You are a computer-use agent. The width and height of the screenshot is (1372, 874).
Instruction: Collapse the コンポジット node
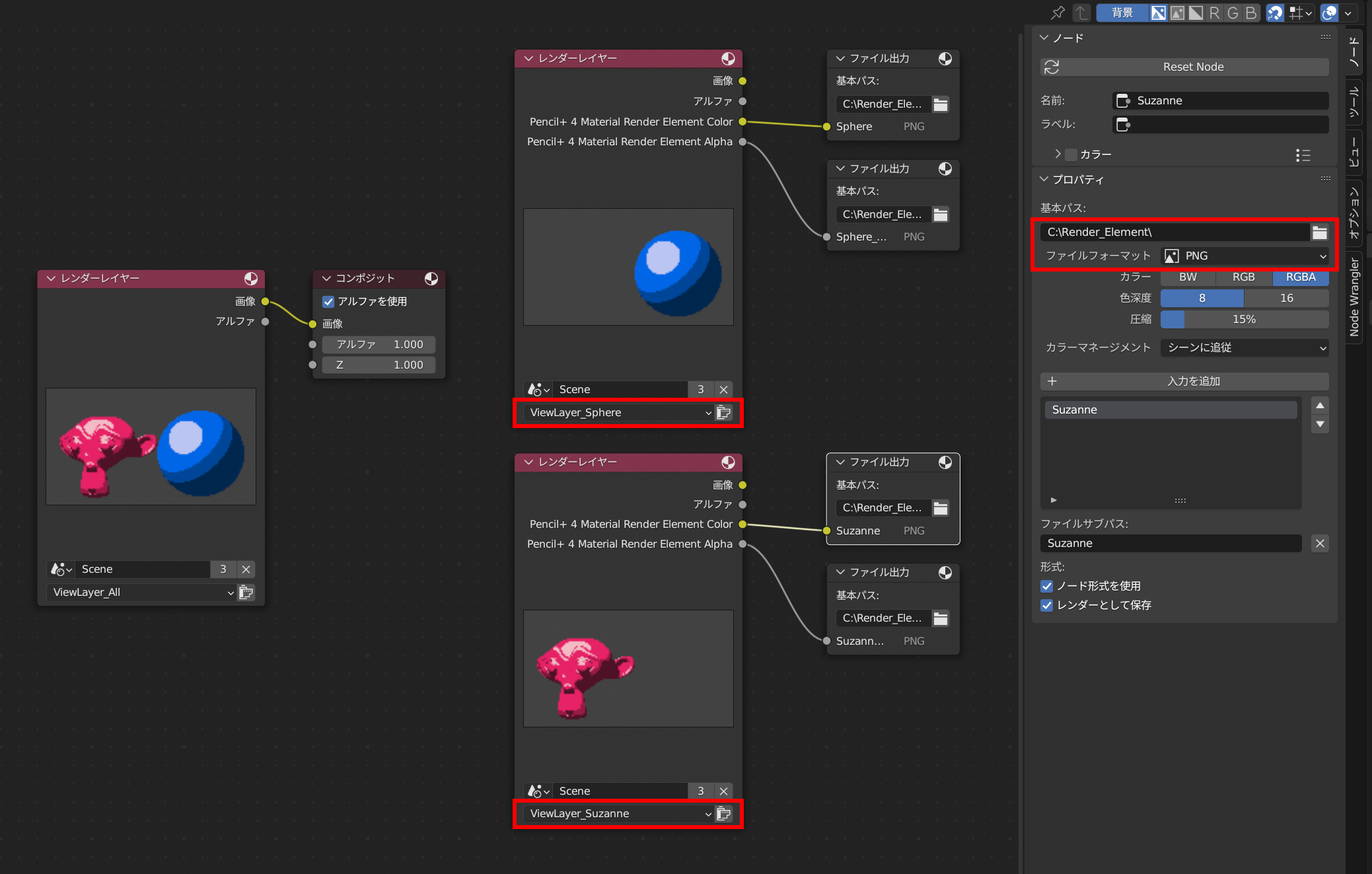tap(326, 278)
